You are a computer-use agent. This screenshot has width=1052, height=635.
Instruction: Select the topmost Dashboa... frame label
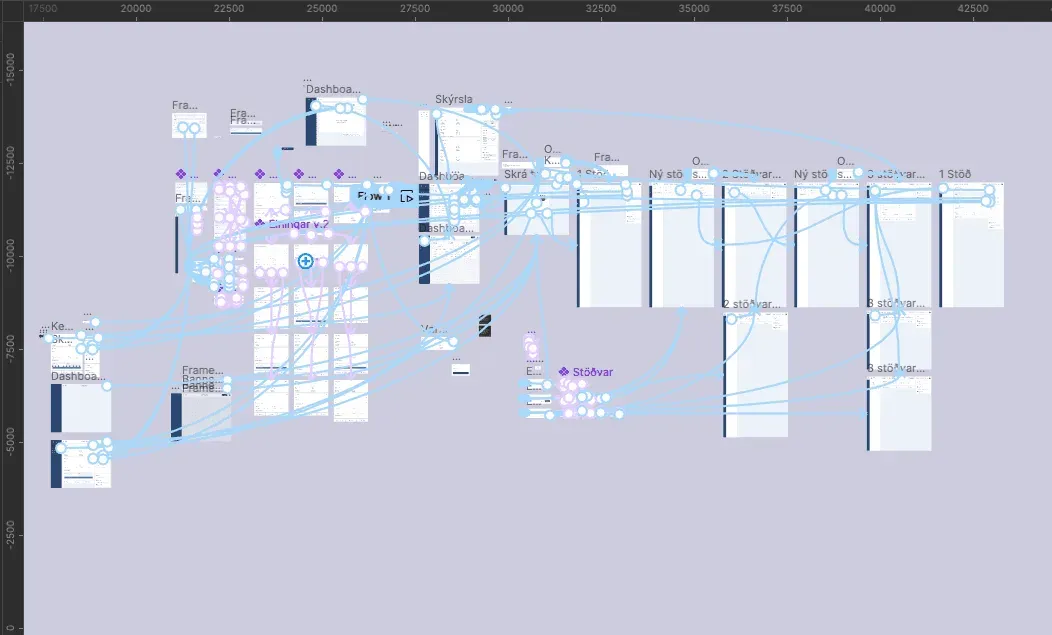click(333, 89)
